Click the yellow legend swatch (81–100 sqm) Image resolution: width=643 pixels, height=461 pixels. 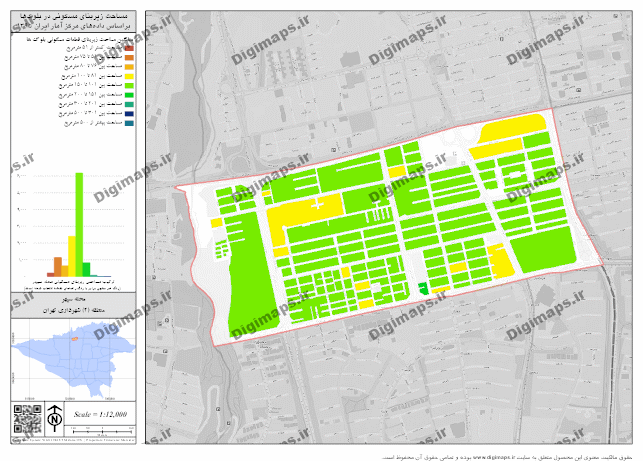pos(129,76)
